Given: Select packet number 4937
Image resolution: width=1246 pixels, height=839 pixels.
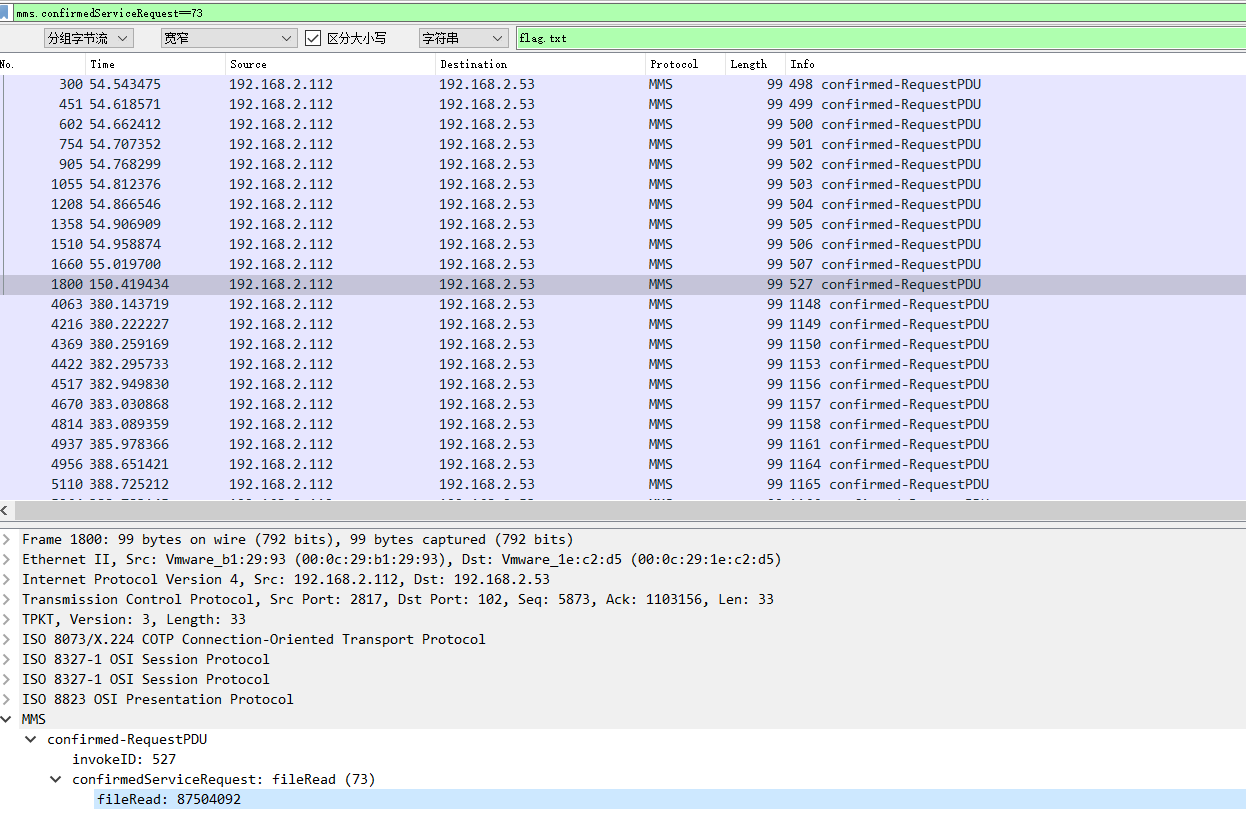Looking at the screenshot, I should click(623, 444).
